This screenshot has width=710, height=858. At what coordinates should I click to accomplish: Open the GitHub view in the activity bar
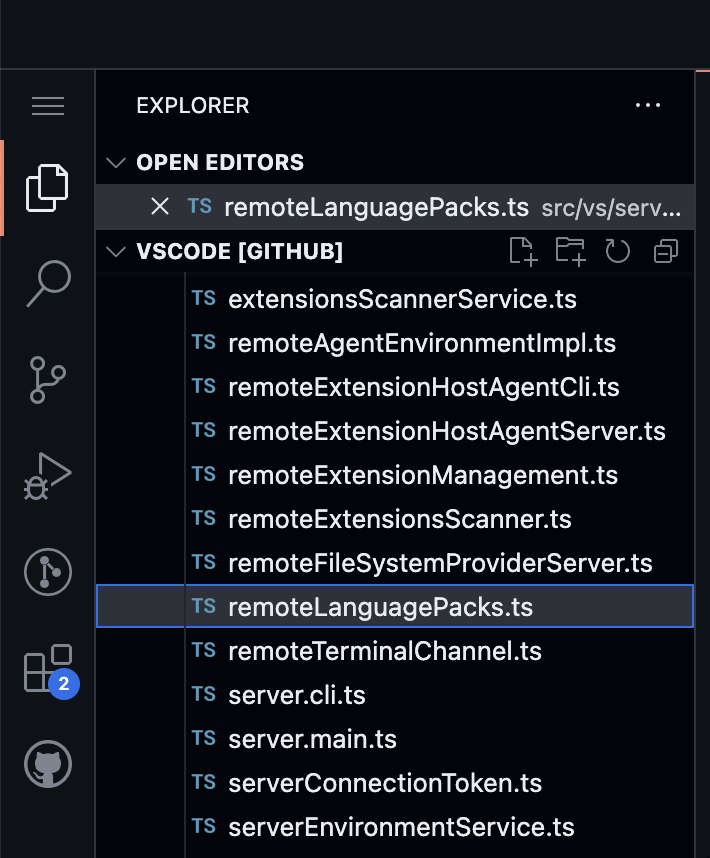click(x=47, y=764)
